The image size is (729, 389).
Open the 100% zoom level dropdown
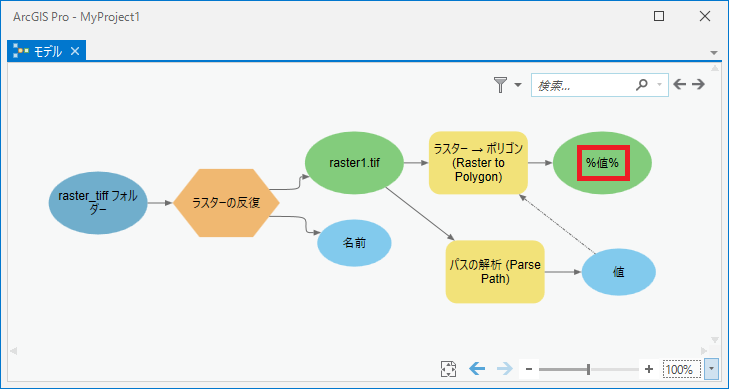[711, 369]
